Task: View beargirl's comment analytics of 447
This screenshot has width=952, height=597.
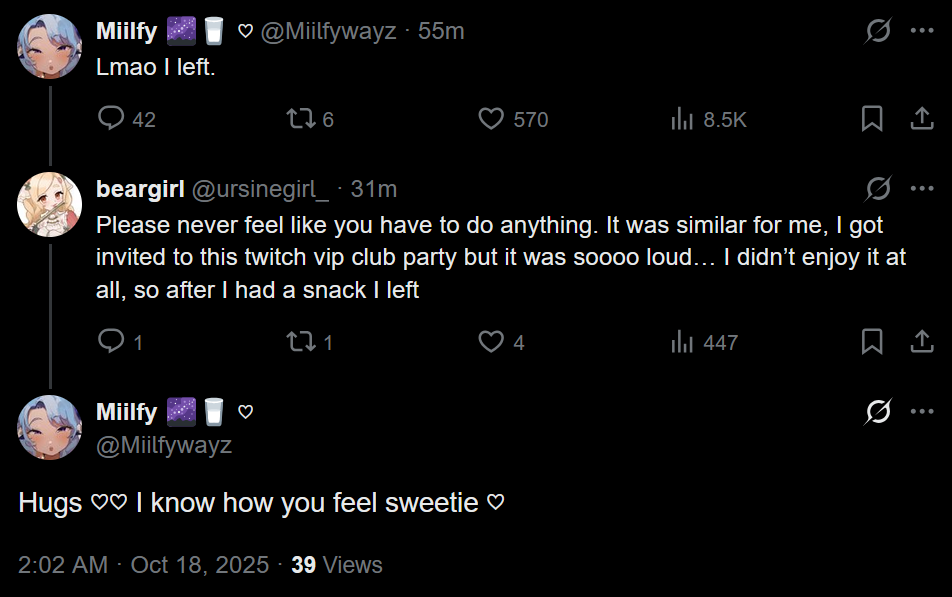Action: pyautogui.click(x=682, y=342)
